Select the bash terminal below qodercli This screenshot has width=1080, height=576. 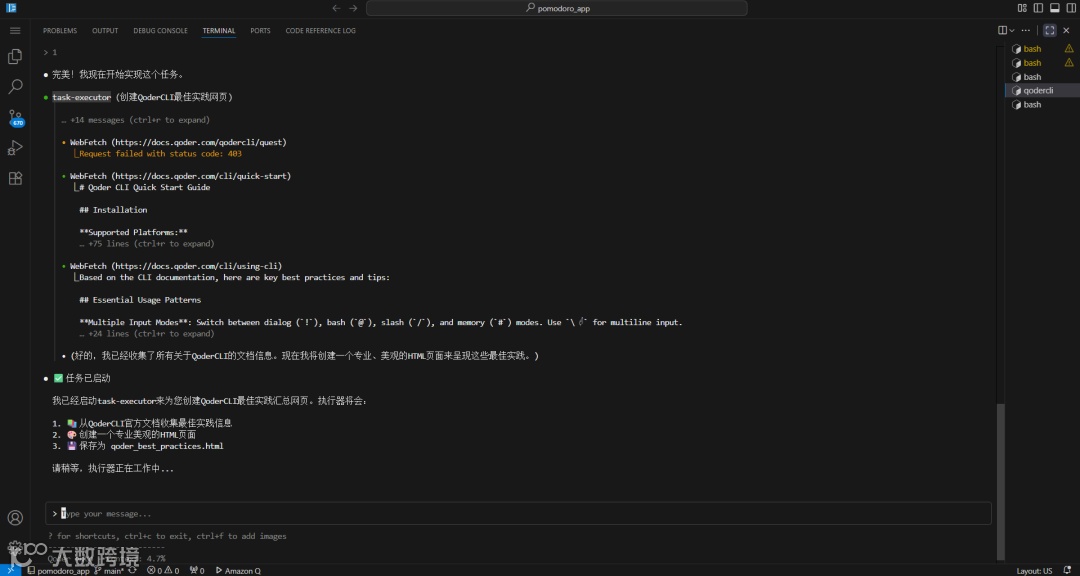click(1041, 105)
